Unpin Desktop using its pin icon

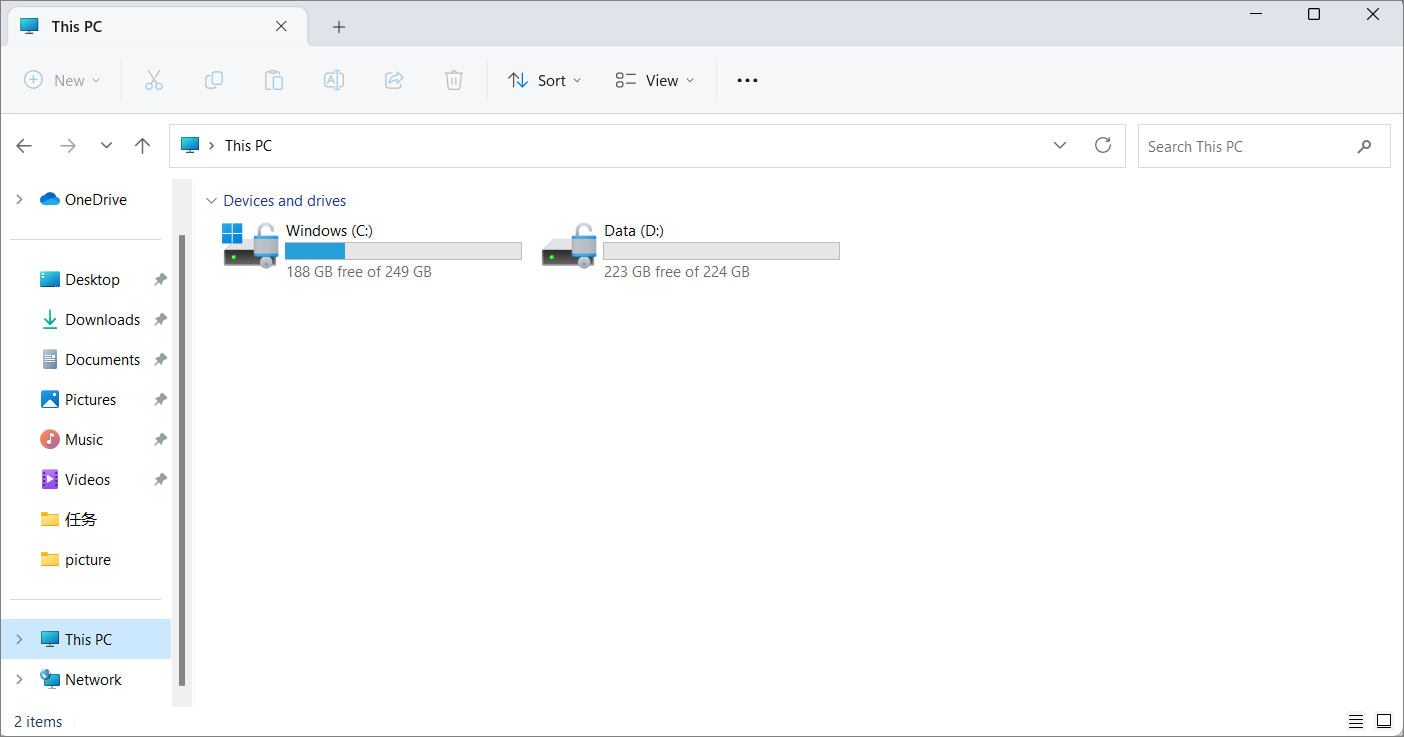[160, 280]
